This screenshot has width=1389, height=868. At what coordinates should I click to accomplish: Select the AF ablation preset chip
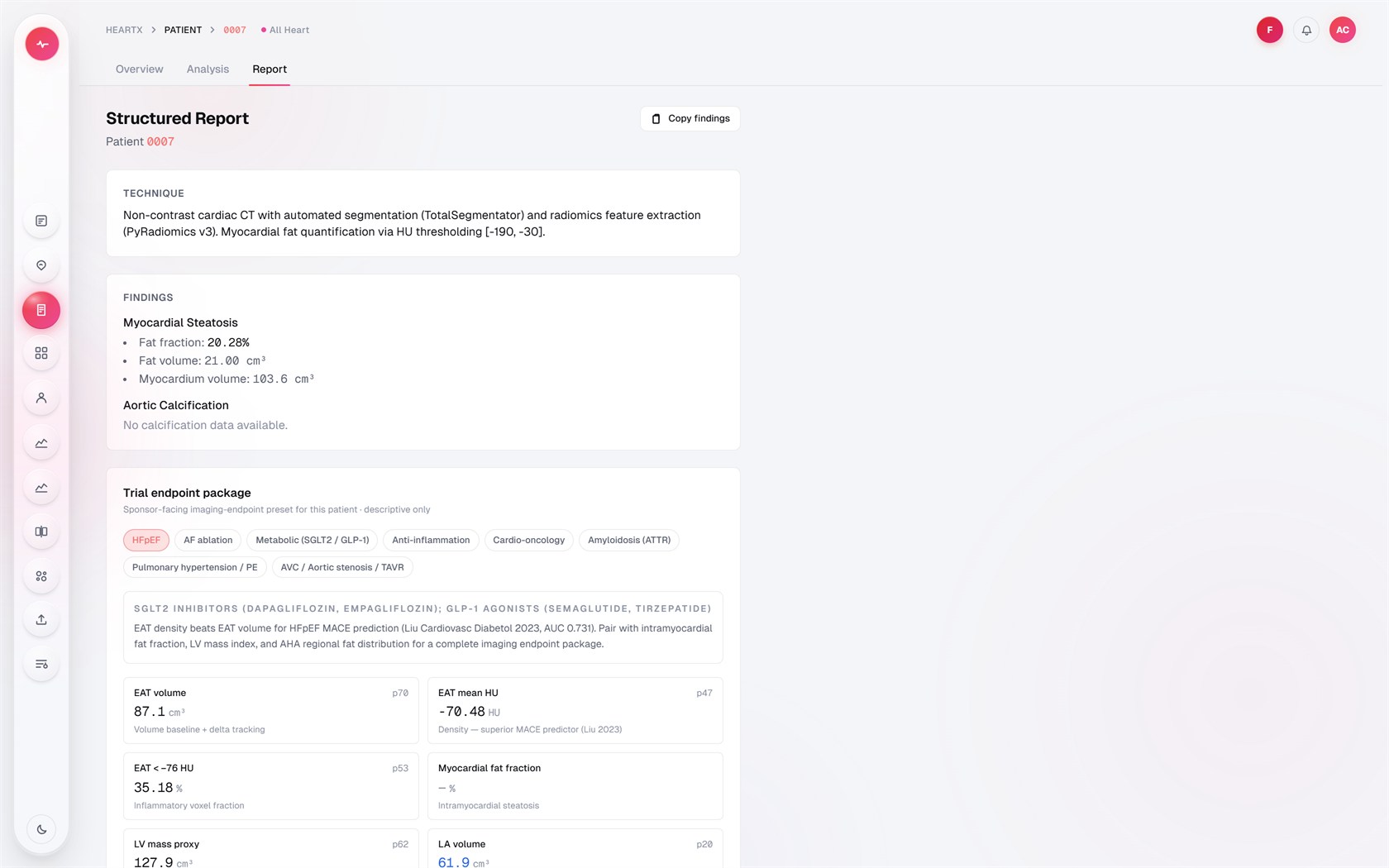(208, 540)
